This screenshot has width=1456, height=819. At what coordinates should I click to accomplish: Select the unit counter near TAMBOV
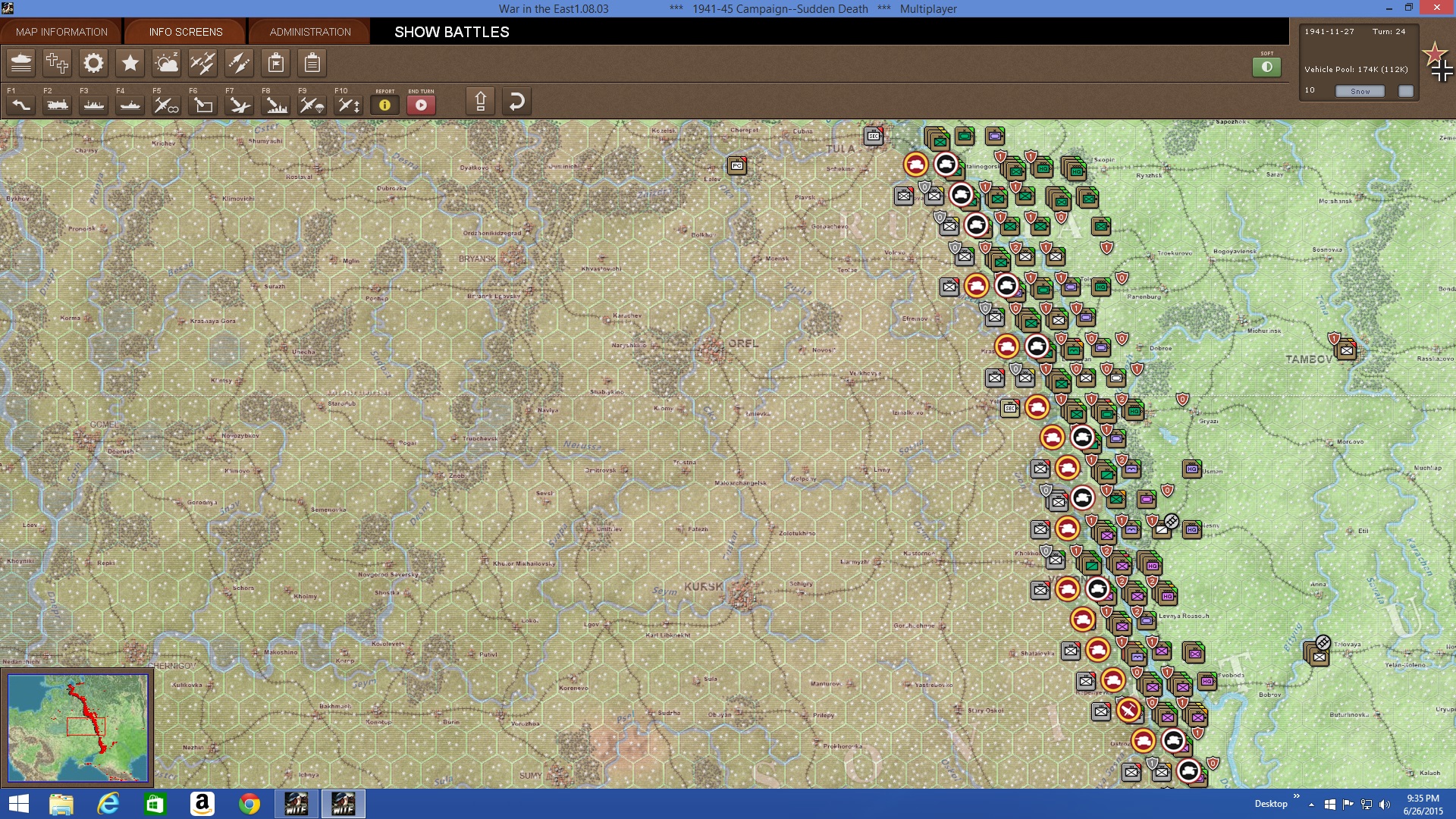pyautogui.click(x=1346, y=350)
